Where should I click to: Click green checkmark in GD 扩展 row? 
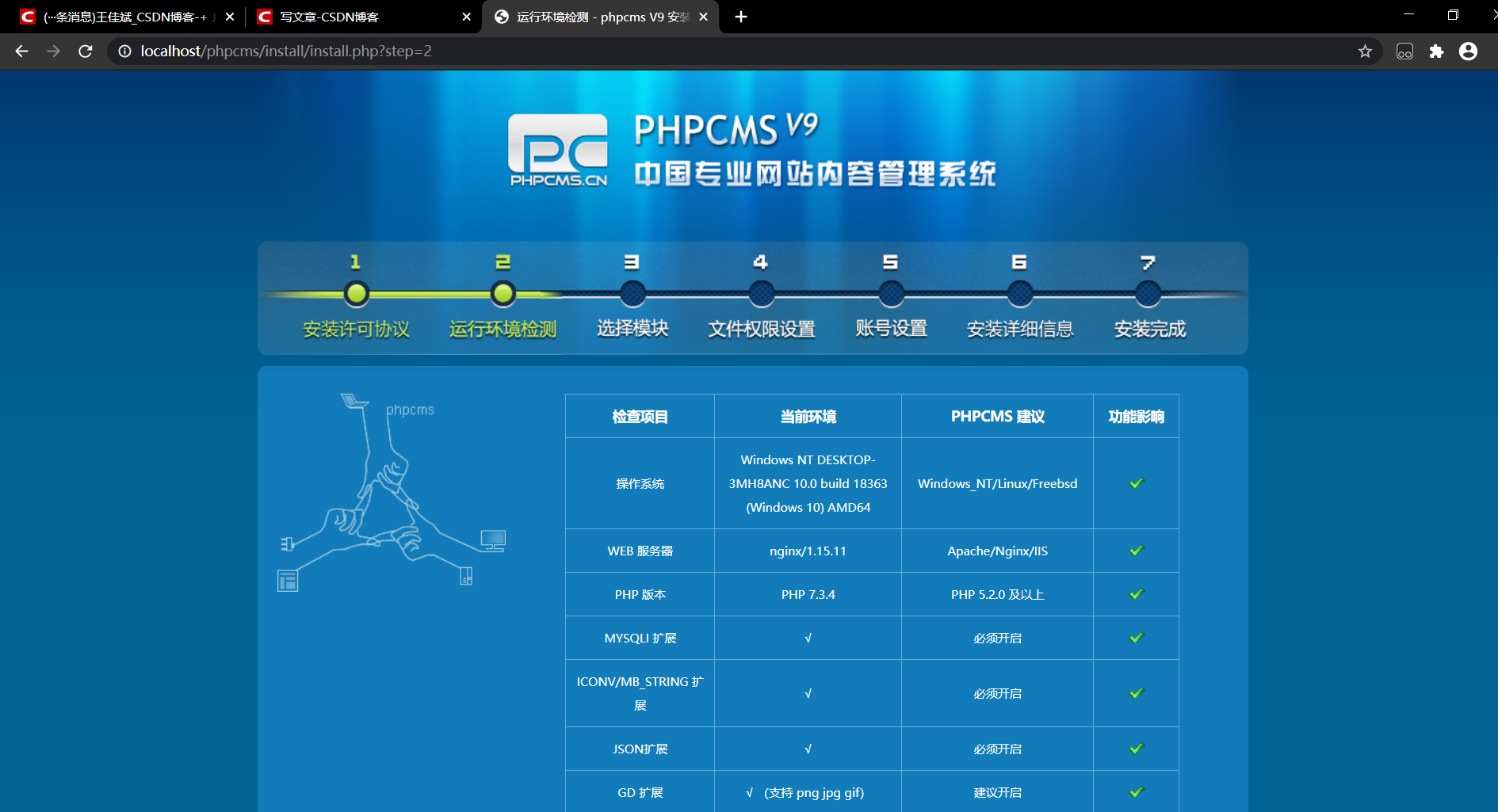point(1137,792)
